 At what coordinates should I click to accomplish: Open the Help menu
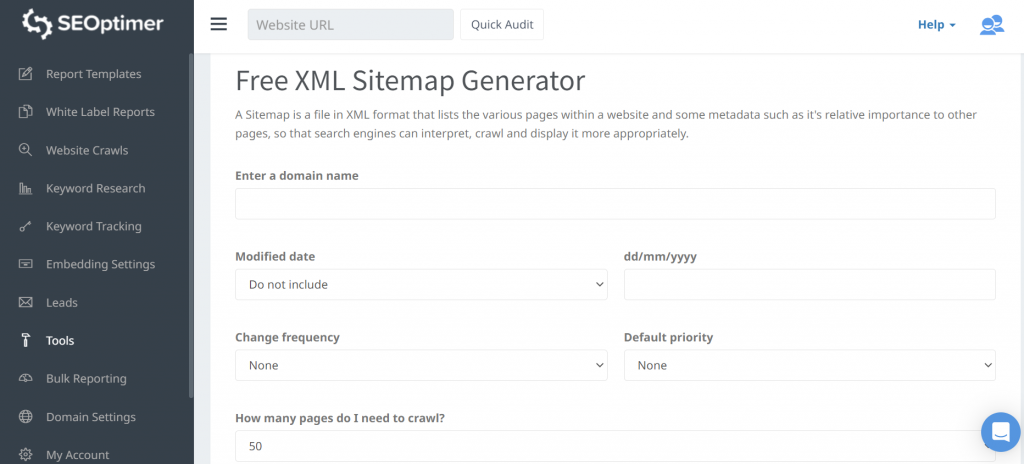(936, 25)
